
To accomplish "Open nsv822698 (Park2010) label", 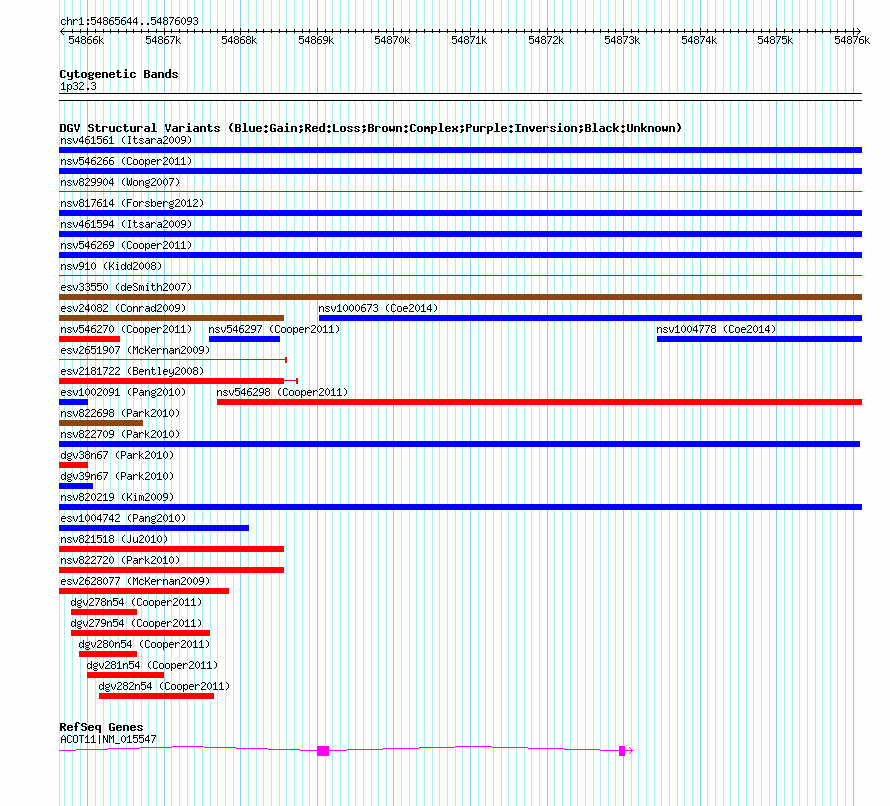I will (120, 413).
